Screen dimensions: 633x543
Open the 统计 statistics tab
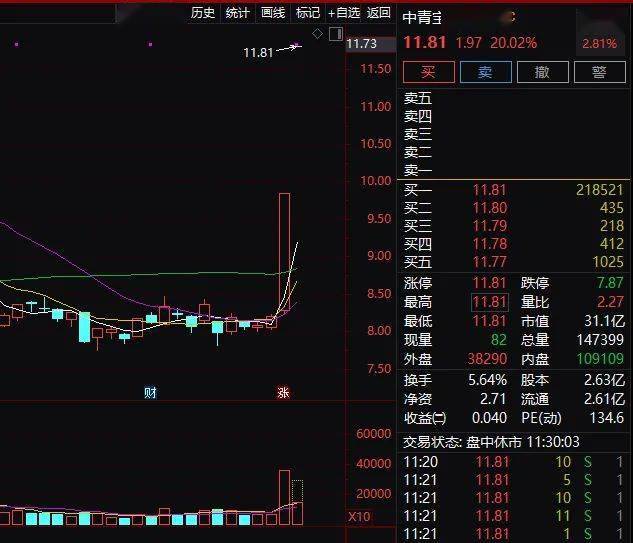237,13
